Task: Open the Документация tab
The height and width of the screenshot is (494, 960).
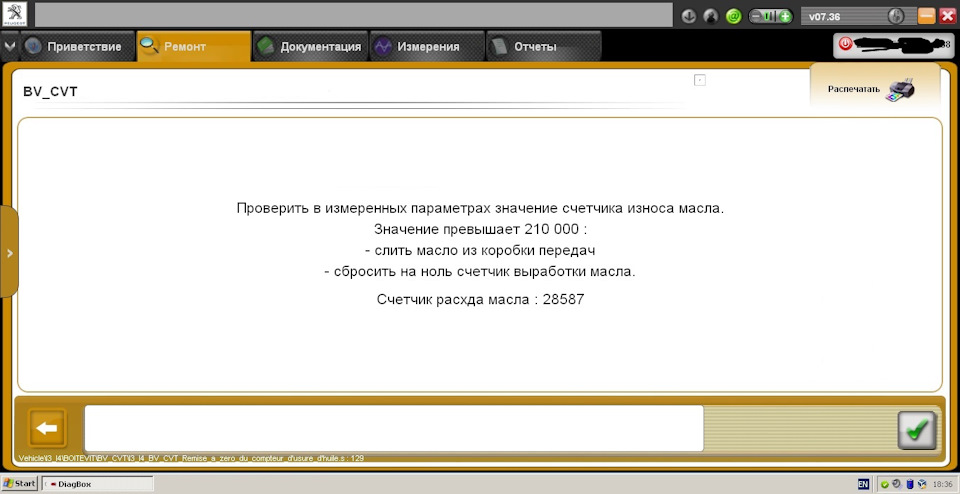Action: (310, 47)
